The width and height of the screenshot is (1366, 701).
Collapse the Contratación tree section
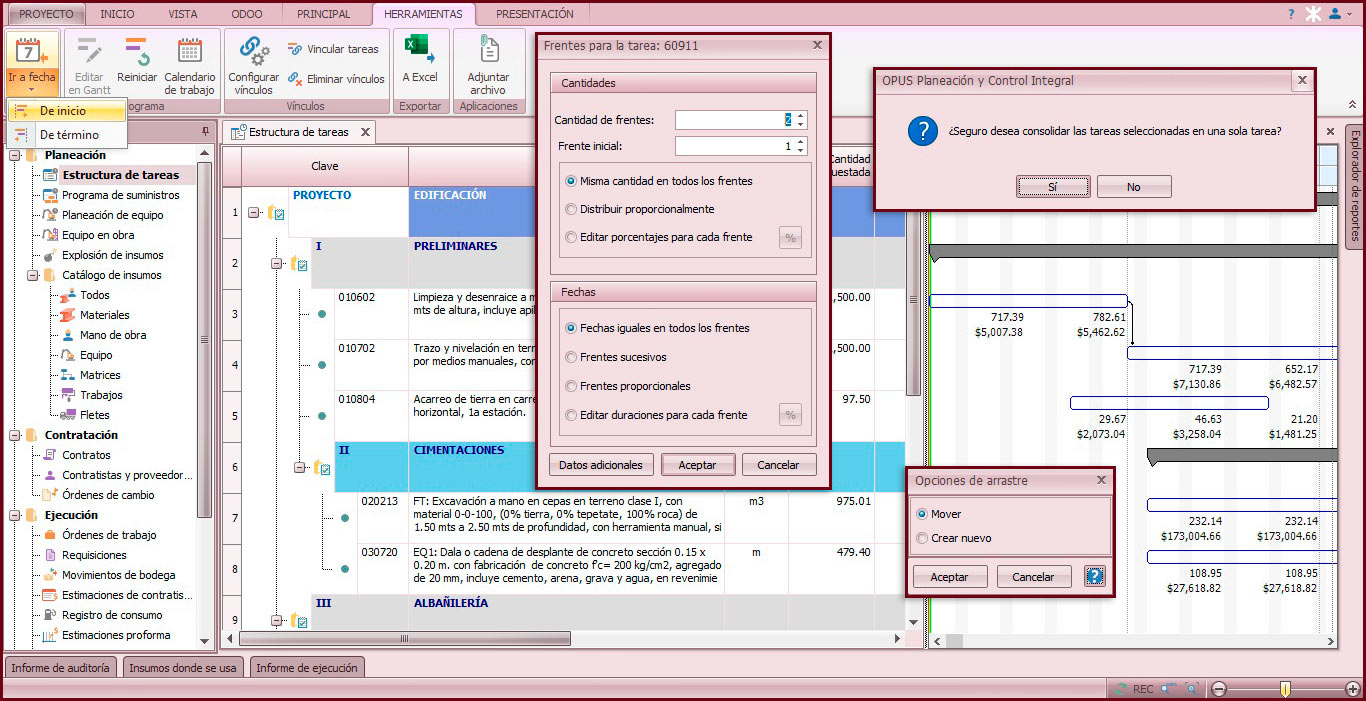(x=15, y=435)
